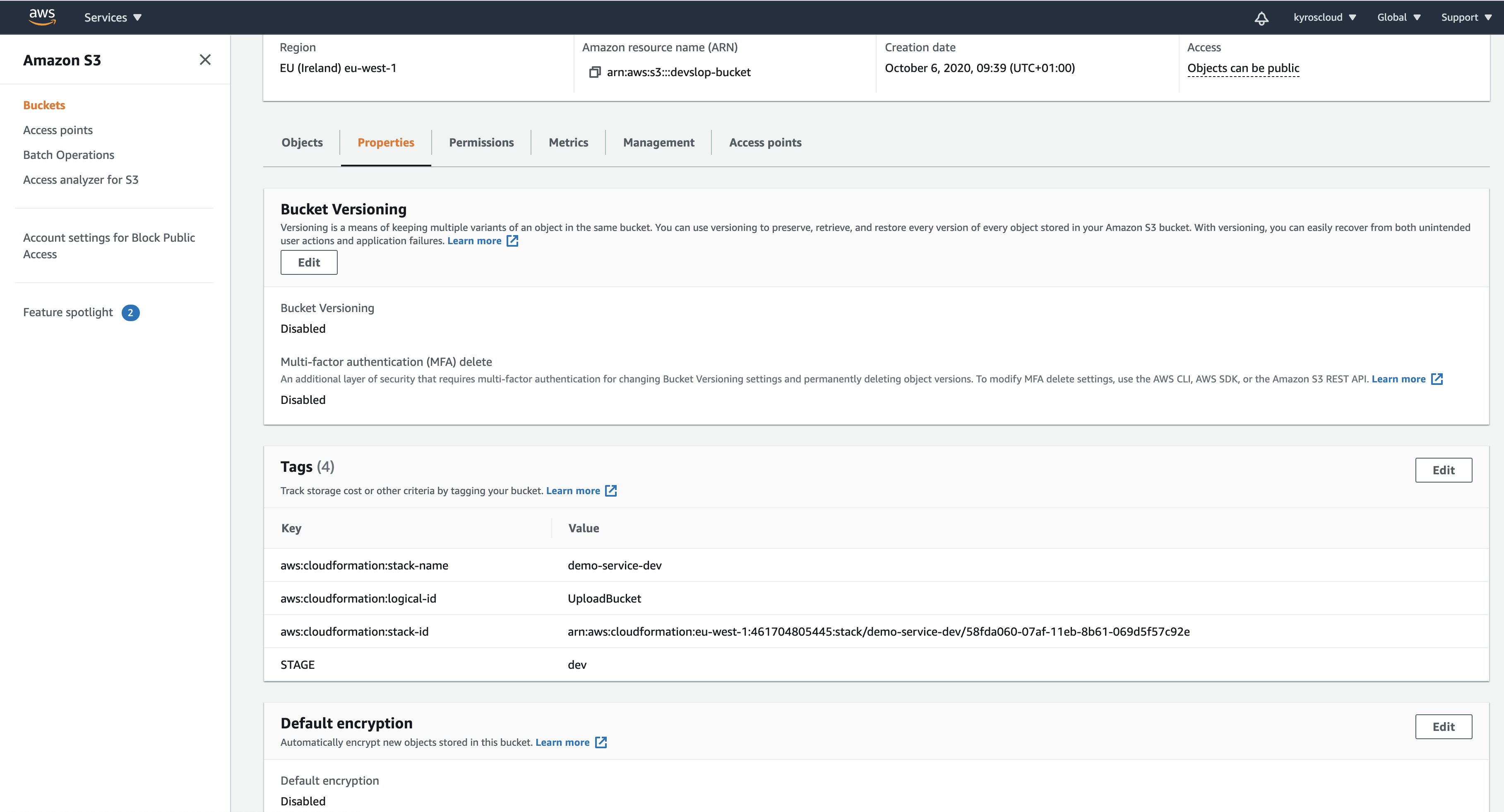Click the October 6, 2020 creation date
1504x812 pixels.
(980, 68)
